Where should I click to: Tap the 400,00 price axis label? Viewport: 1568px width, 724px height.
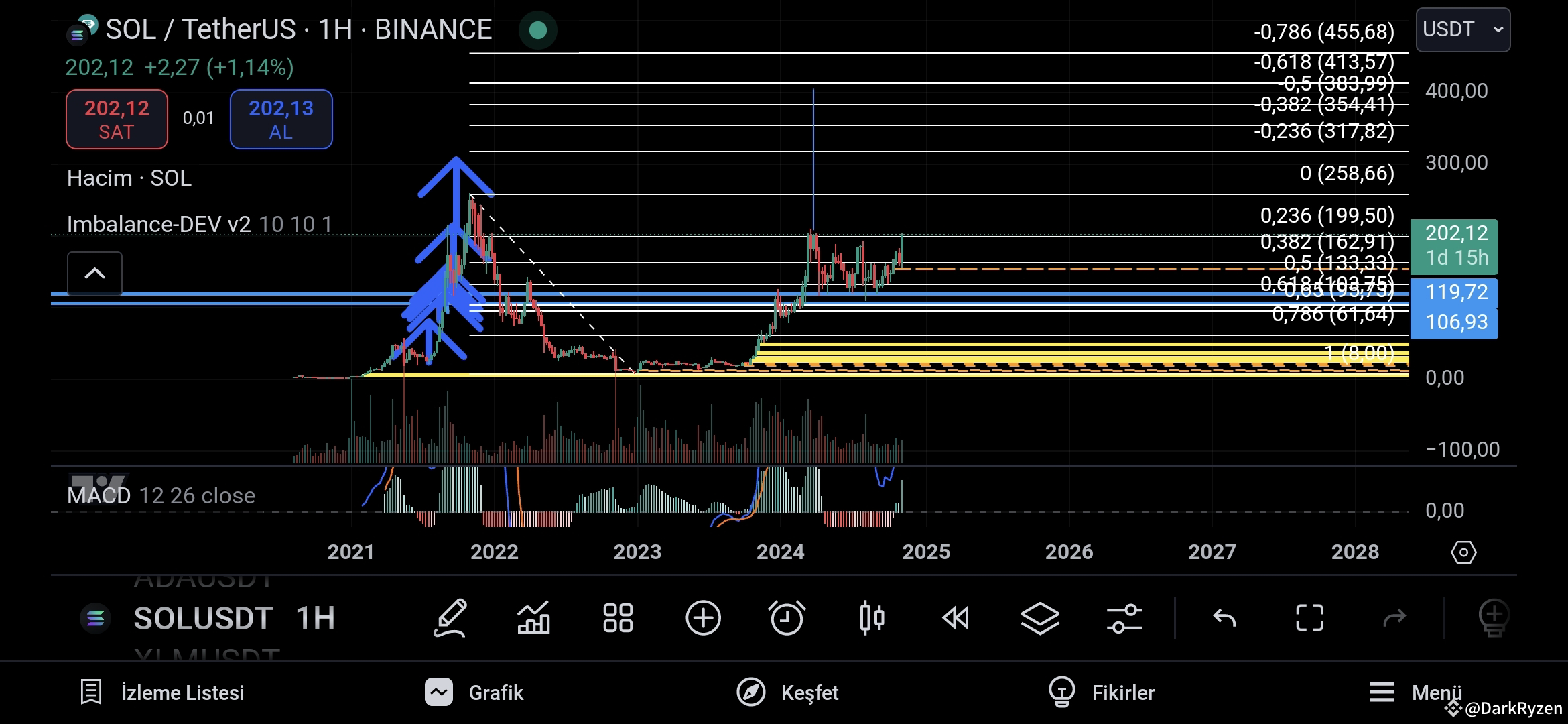[1456, 90]
